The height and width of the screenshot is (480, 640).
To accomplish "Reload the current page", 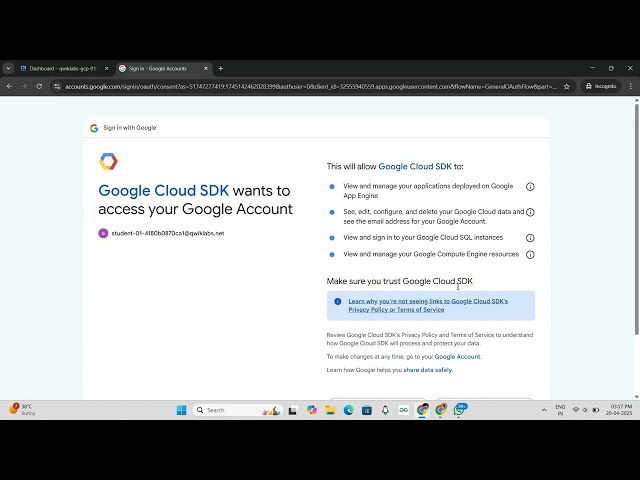I will [39, 87].
